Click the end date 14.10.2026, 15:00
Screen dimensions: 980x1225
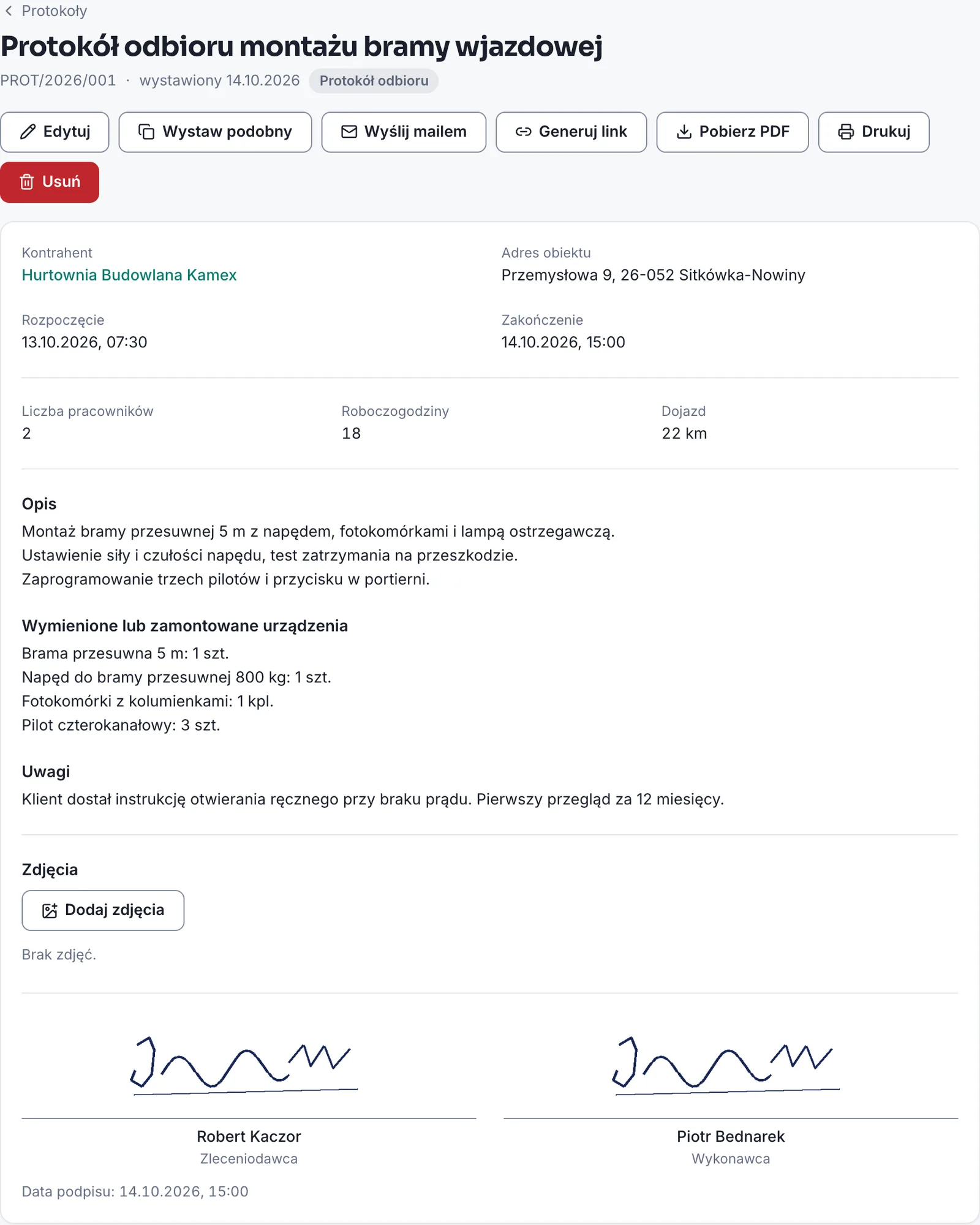click(x=563, y=342)
